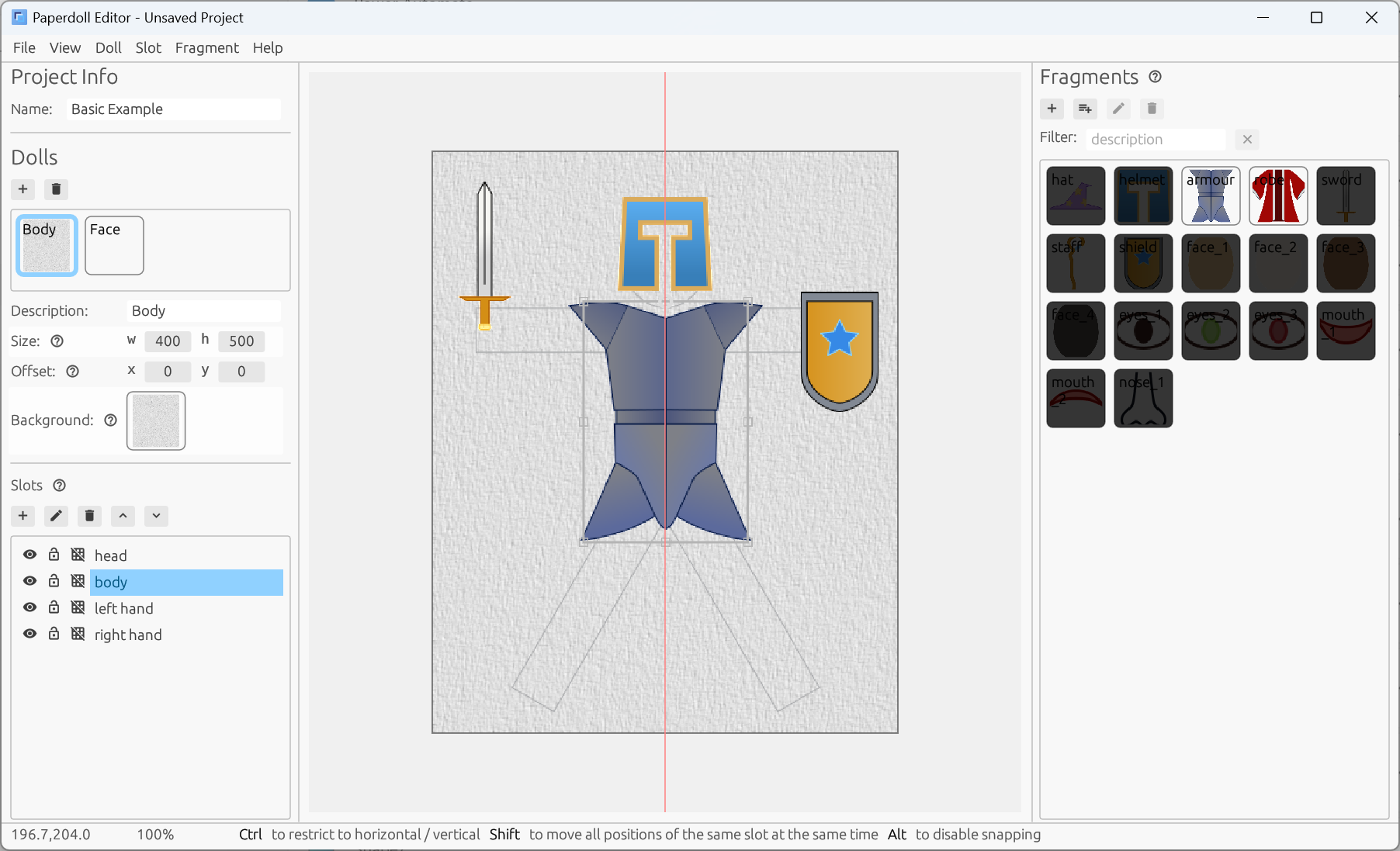
Task: Move selected slot down
Action: [x=156, y=516]
